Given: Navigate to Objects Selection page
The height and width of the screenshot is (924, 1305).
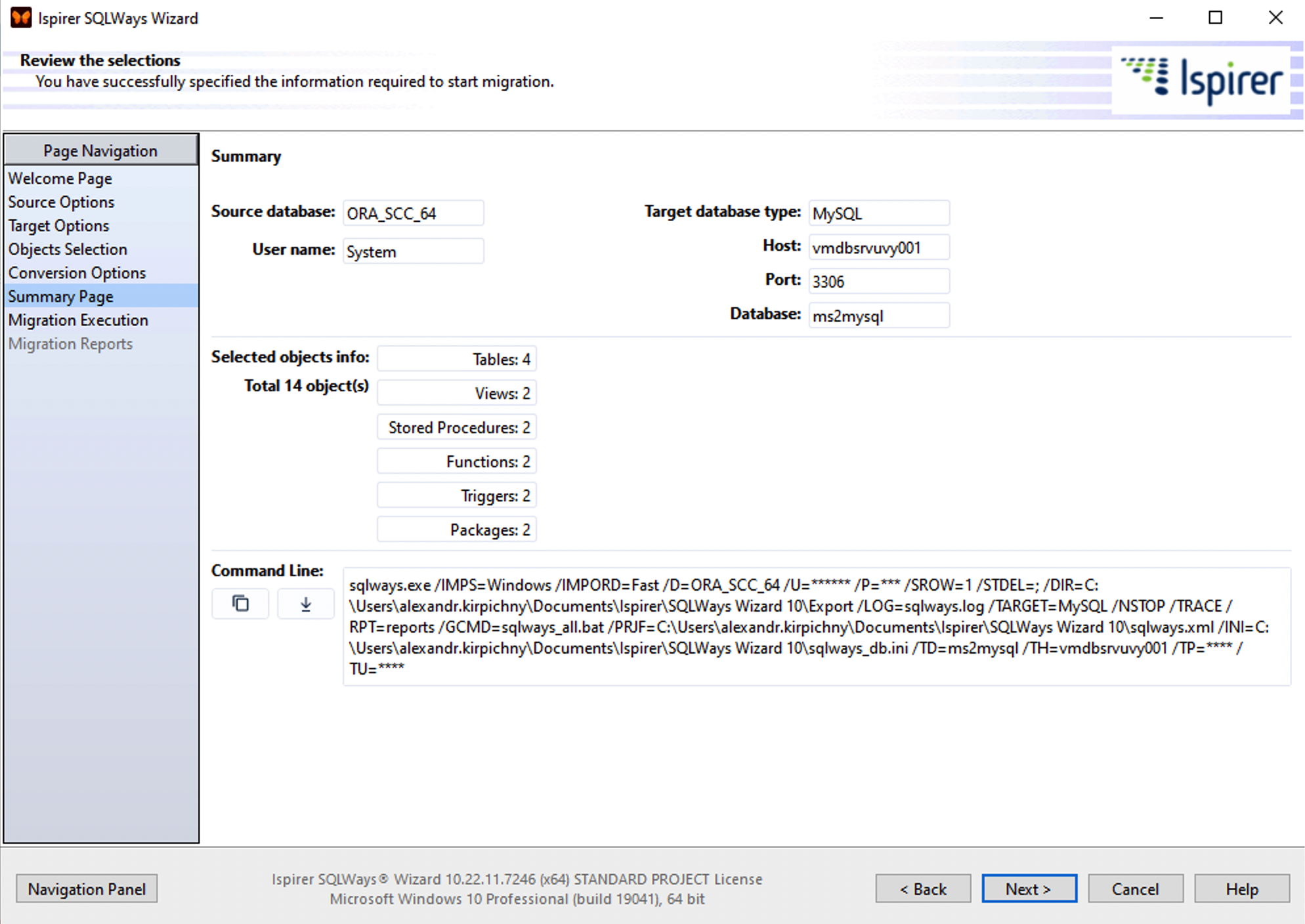Looking at the screenshot, I should coord(68,249).
